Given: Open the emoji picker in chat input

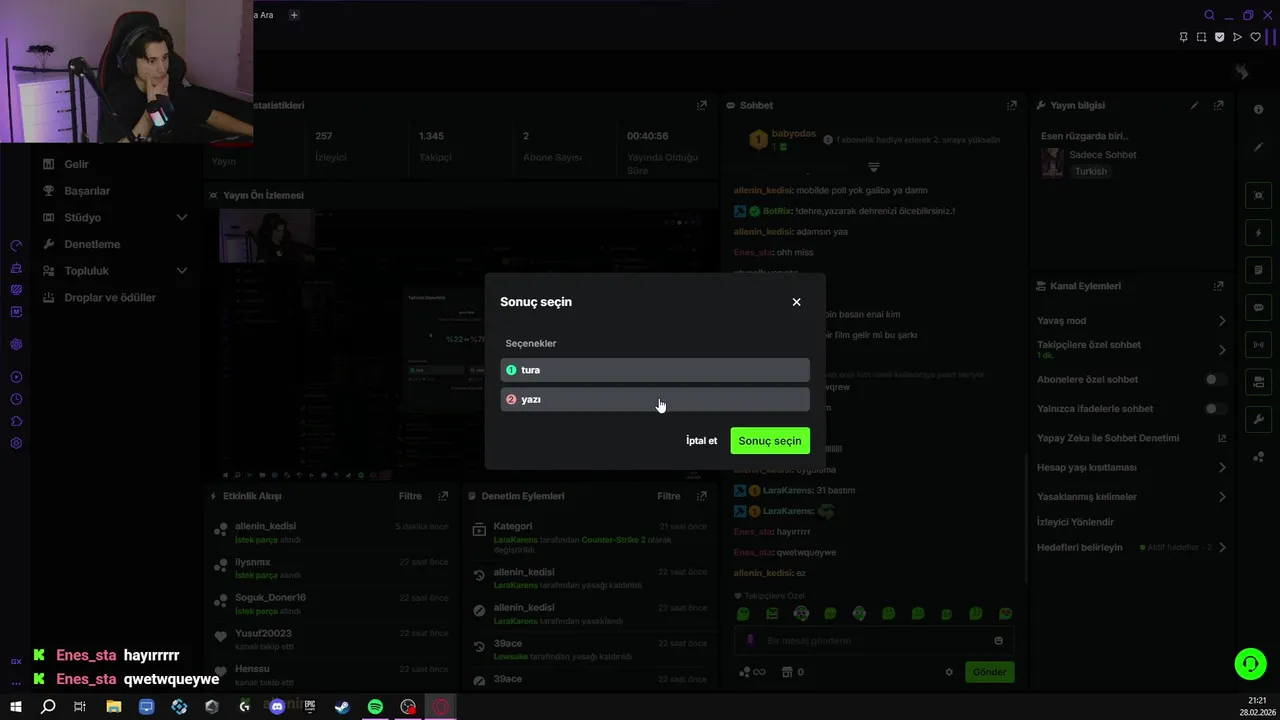Looking at the screenshot, I should (x=998, y=641).
